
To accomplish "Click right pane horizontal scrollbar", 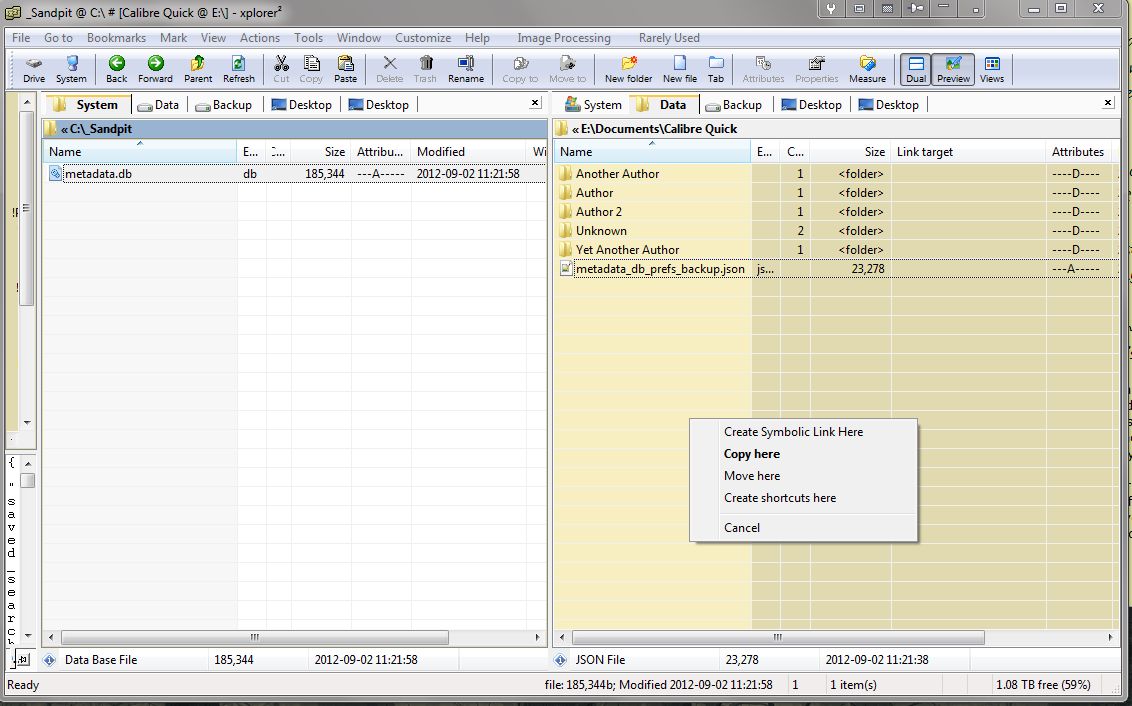I will coord(778,637).
